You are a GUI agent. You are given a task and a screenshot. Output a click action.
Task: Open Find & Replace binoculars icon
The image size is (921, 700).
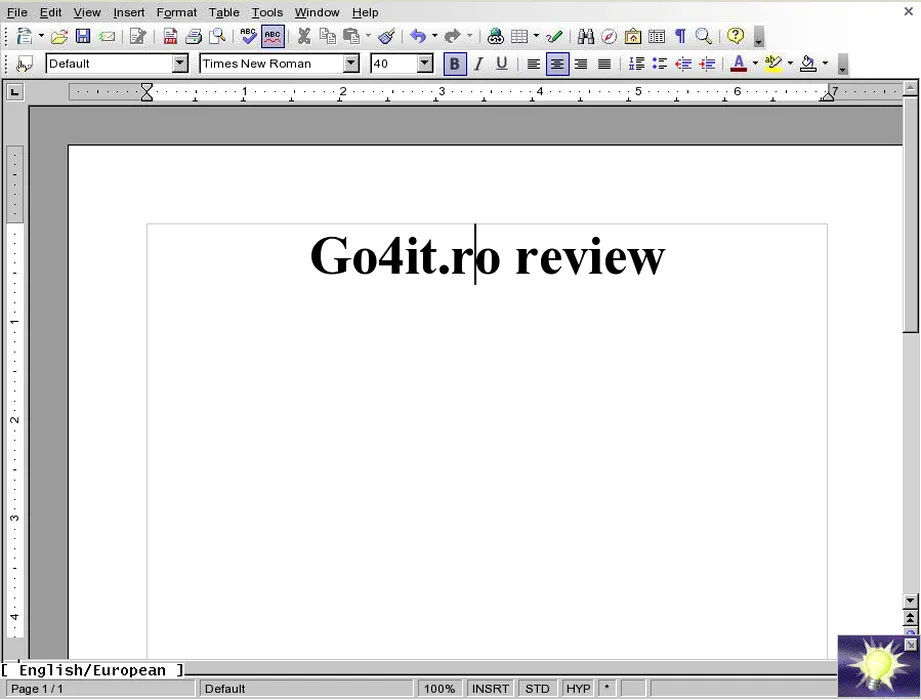point(586,37)
